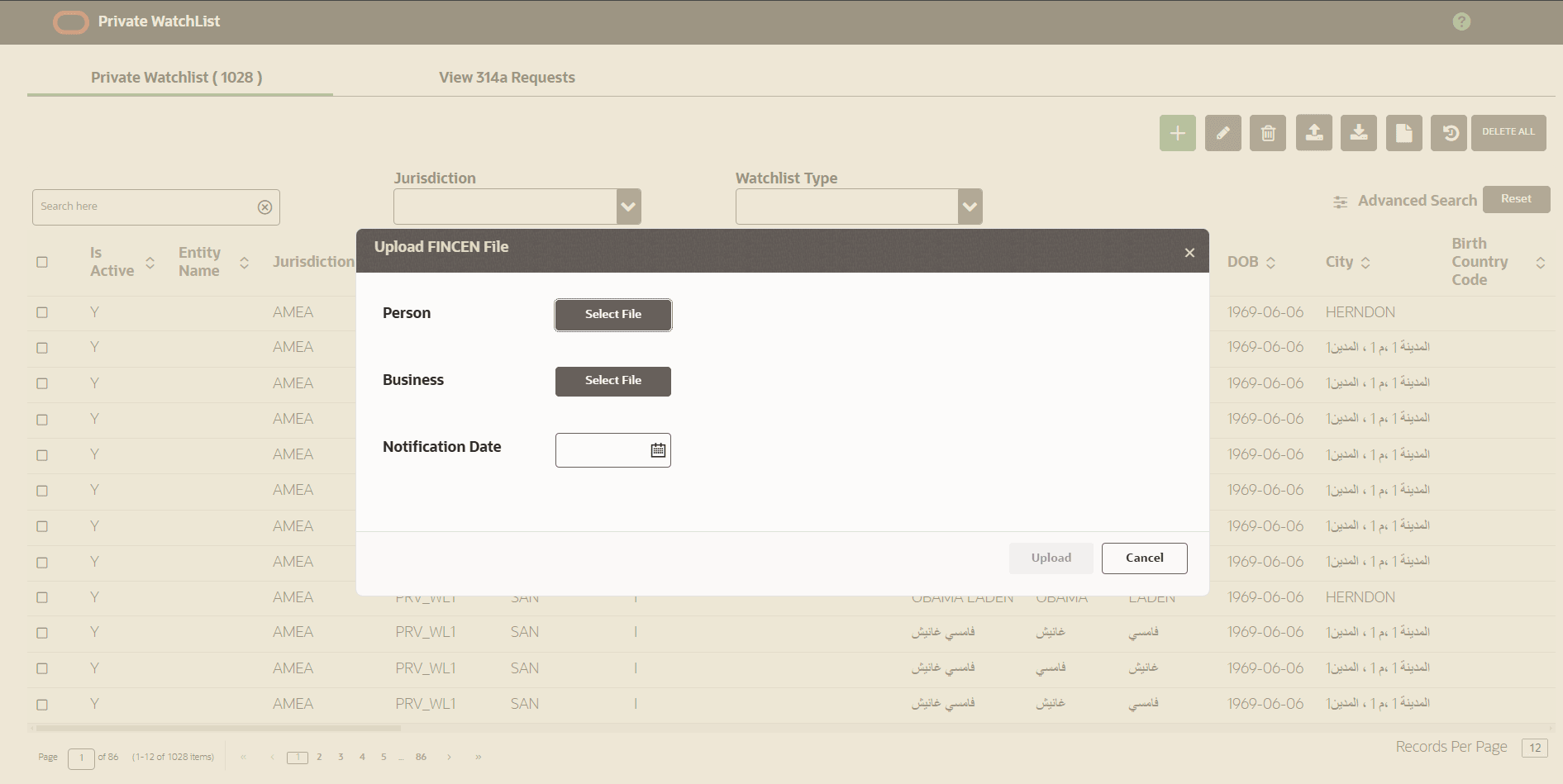Go to the next page arrow

click(x=449, y=757)
